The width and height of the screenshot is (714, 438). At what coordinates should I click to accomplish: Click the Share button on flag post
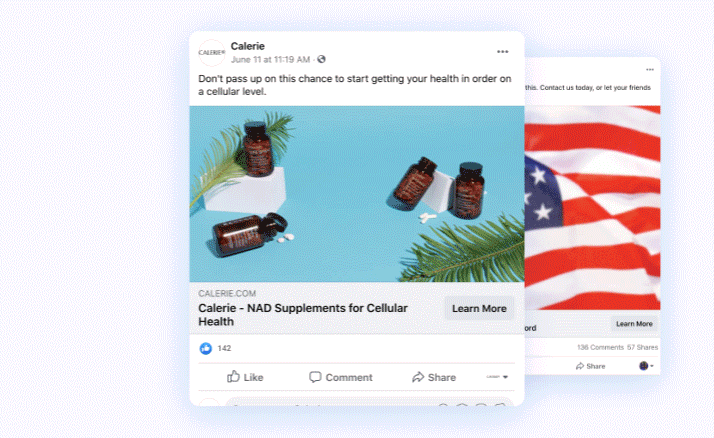591,366
